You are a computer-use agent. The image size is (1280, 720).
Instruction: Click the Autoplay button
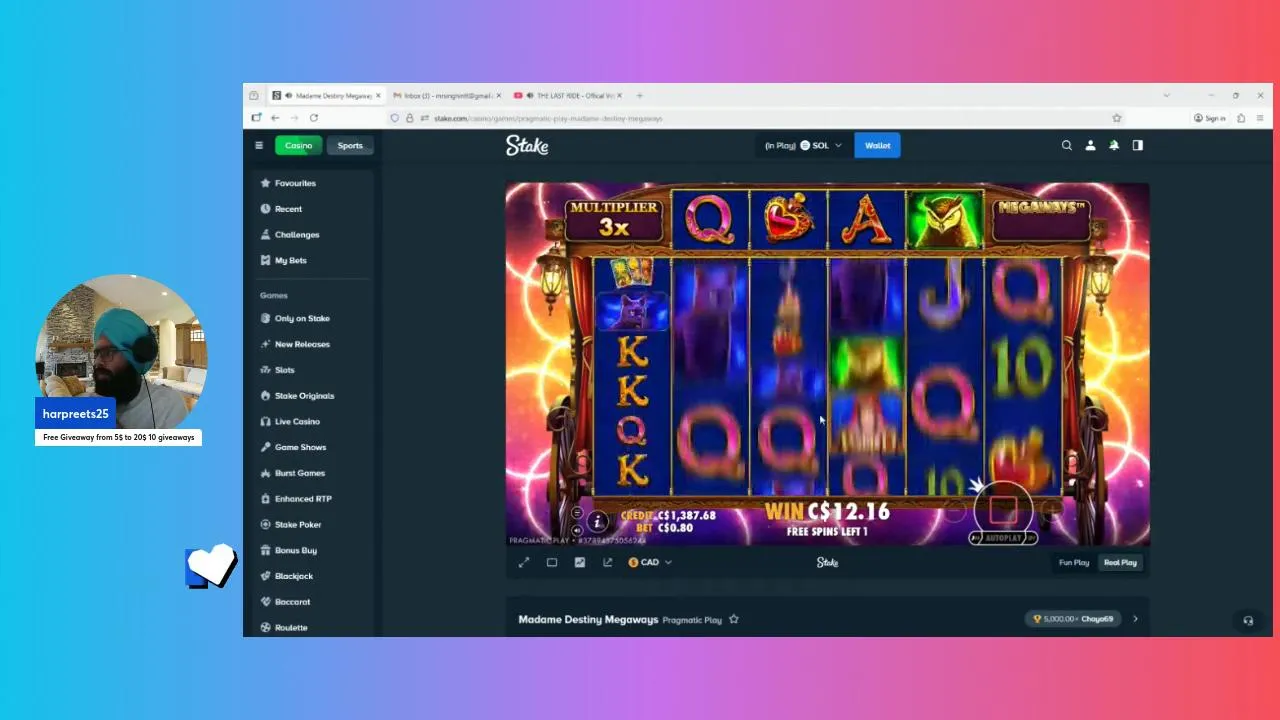pos(1003,538)
